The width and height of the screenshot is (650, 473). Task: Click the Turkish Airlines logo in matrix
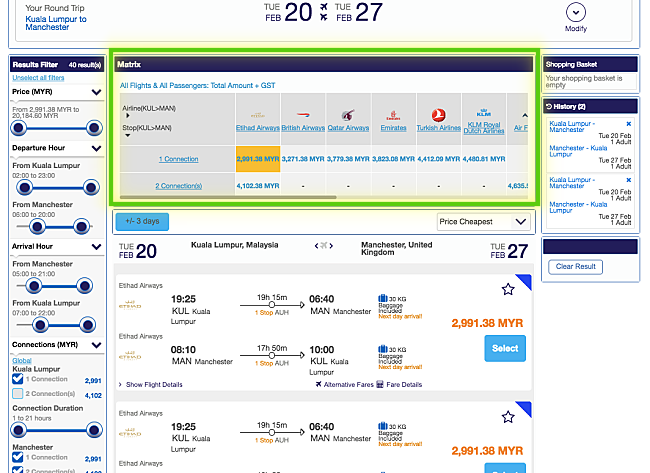click(x=439, y=115)
